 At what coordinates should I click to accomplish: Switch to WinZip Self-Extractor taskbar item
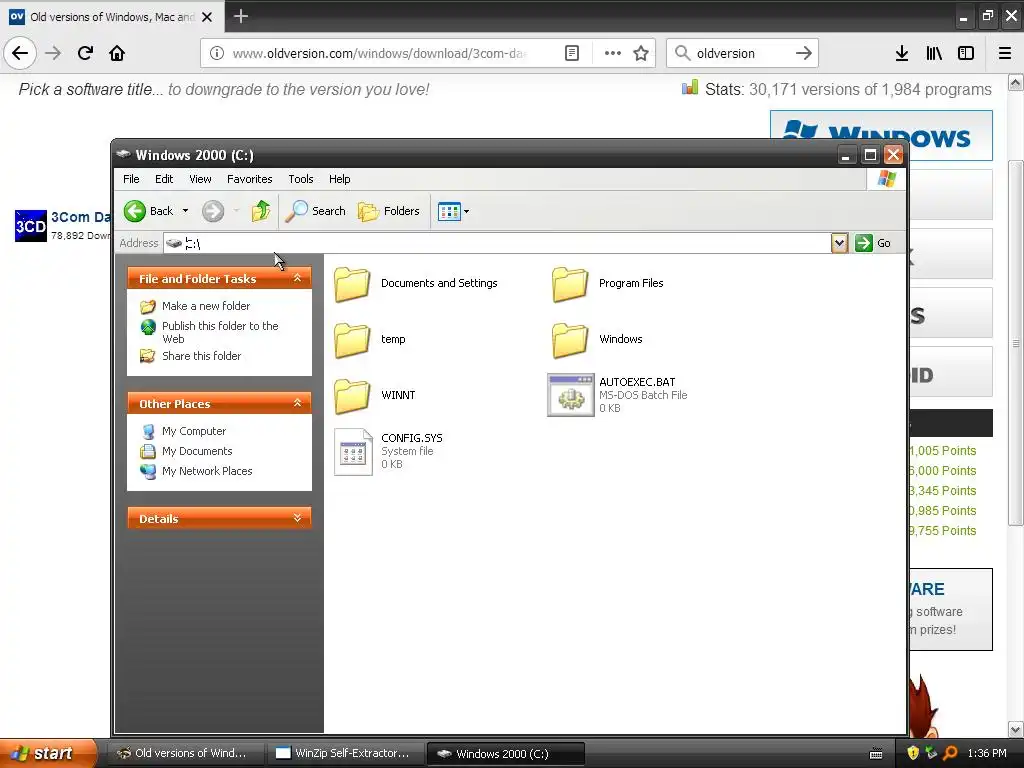coord(347,753)
